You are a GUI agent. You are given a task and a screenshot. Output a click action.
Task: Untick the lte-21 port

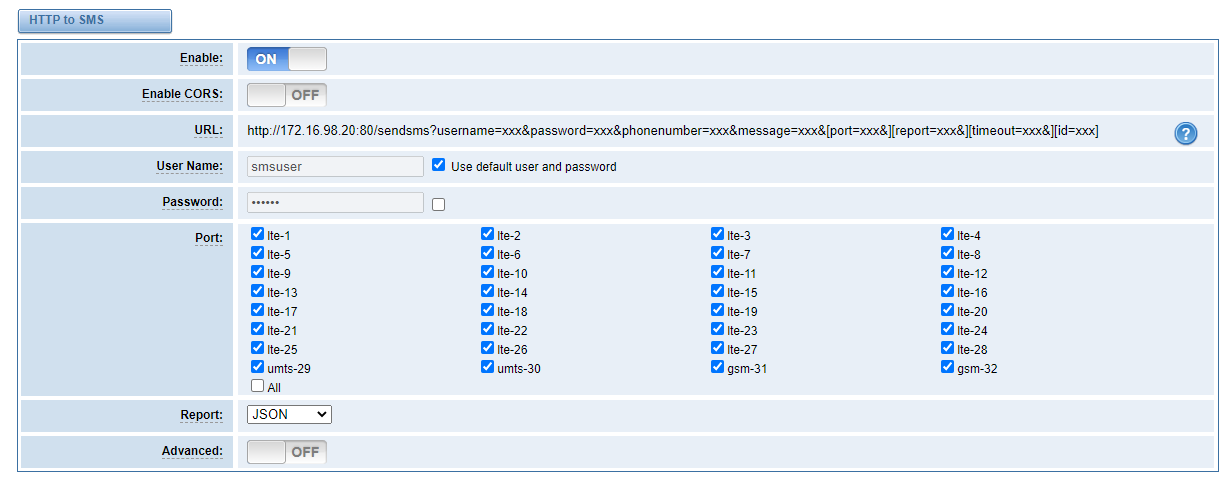258,329
